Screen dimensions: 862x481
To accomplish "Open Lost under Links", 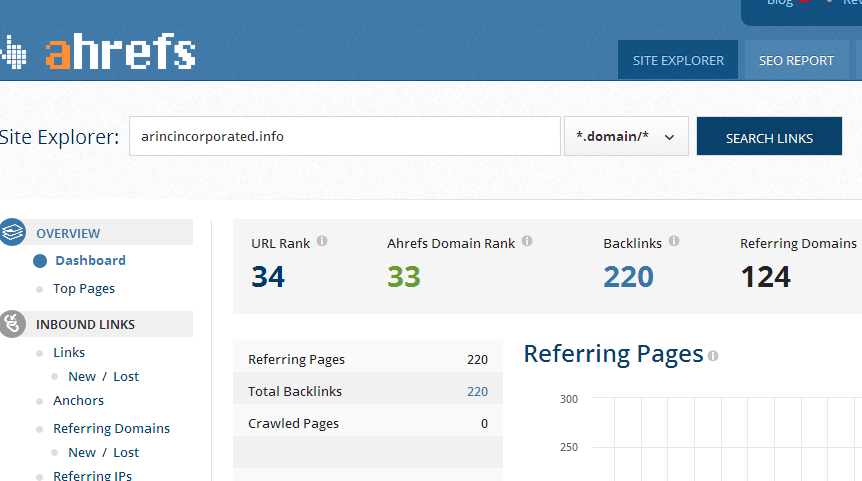I will [x=126, y=377].
